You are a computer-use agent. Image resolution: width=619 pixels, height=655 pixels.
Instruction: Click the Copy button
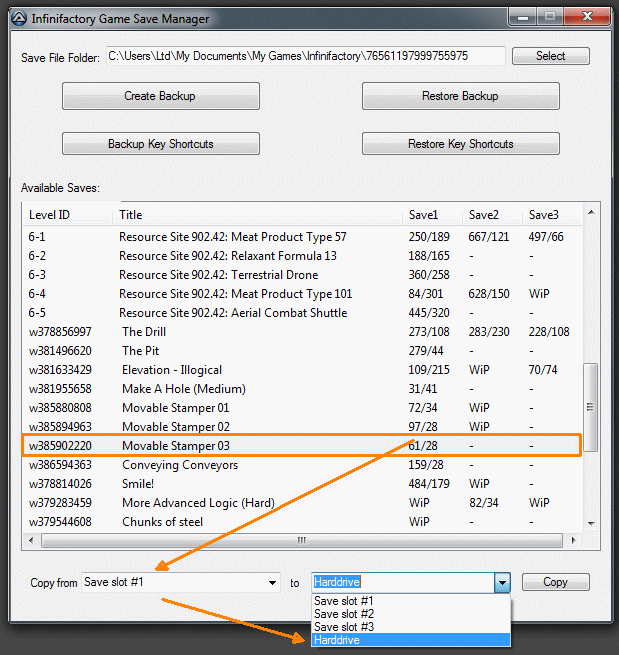(x=556, y=582)
